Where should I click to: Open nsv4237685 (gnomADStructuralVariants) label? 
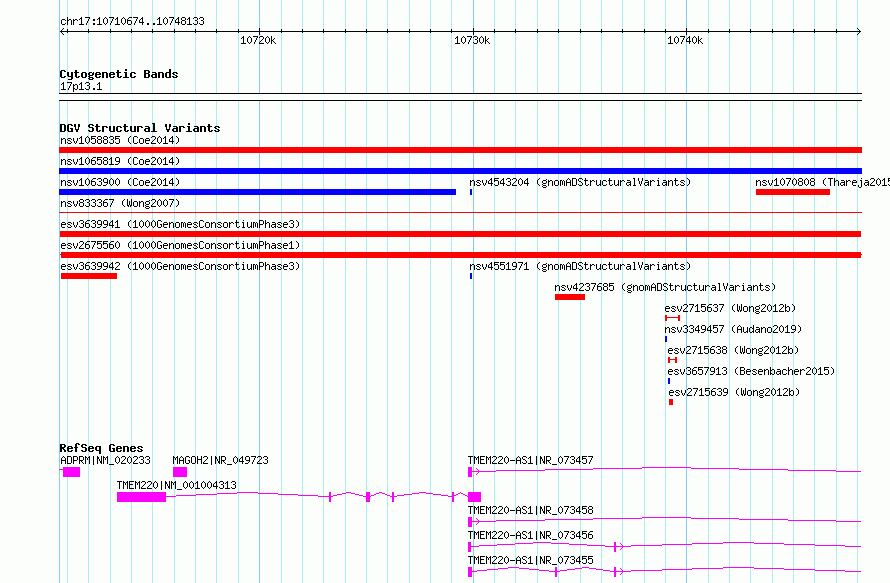[665, 287]
